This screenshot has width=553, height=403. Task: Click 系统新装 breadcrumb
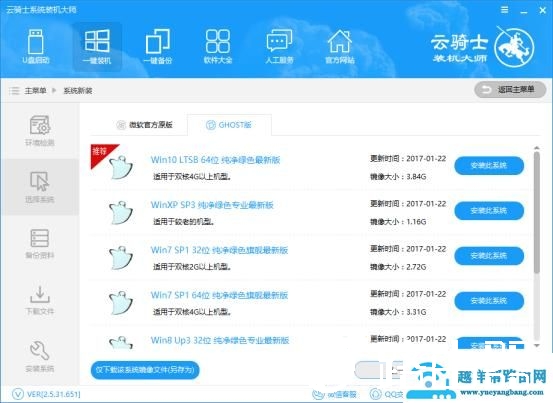tap(78, 91)
